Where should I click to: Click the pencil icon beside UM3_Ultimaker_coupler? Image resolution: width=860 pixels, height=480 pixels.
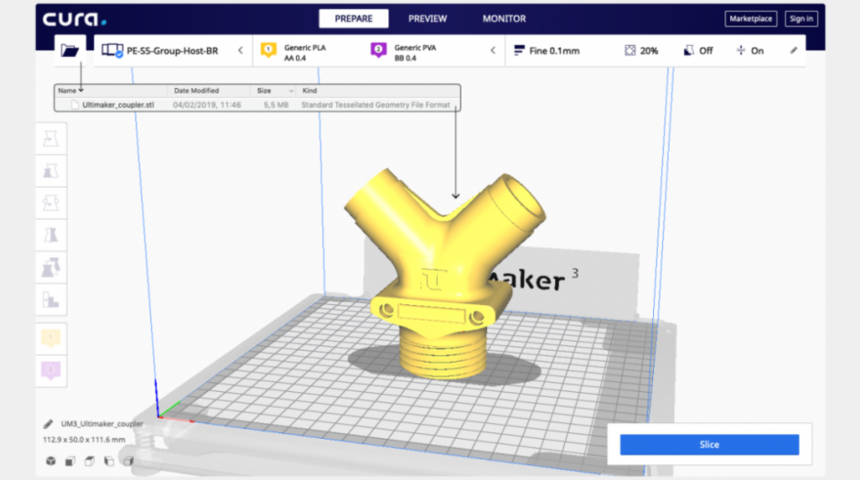(x=48, y=423)
